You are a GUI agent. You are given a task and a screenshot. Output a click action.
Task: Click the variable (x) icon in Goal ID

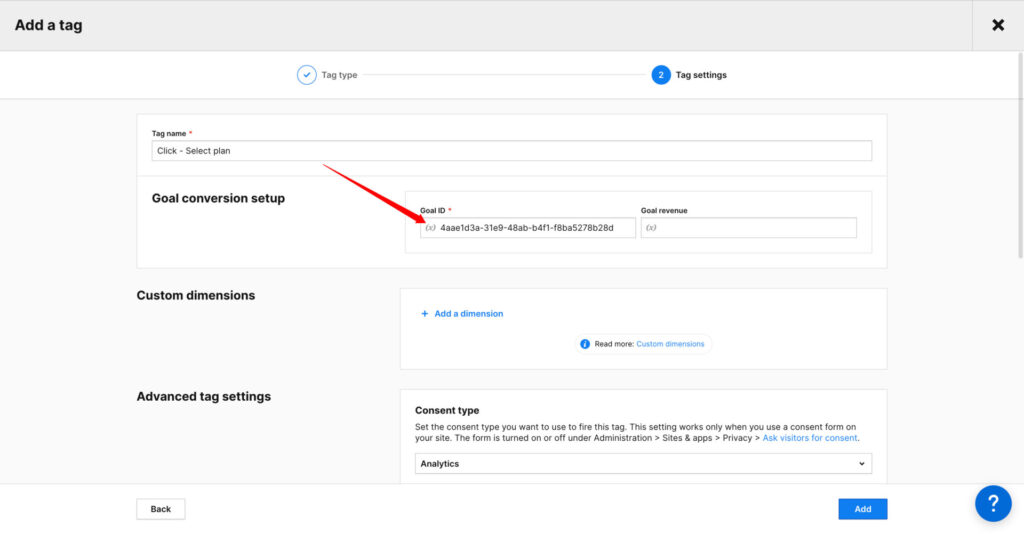[430, 228]
